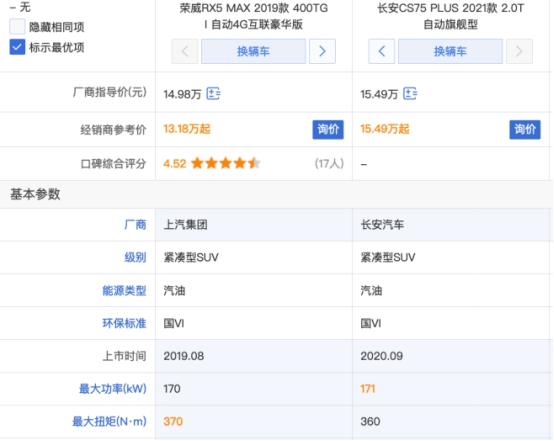The width and height of the screenshot is (554, 441).
Task: Click the 基本参数 section header
Action: (x=35, y=194)
